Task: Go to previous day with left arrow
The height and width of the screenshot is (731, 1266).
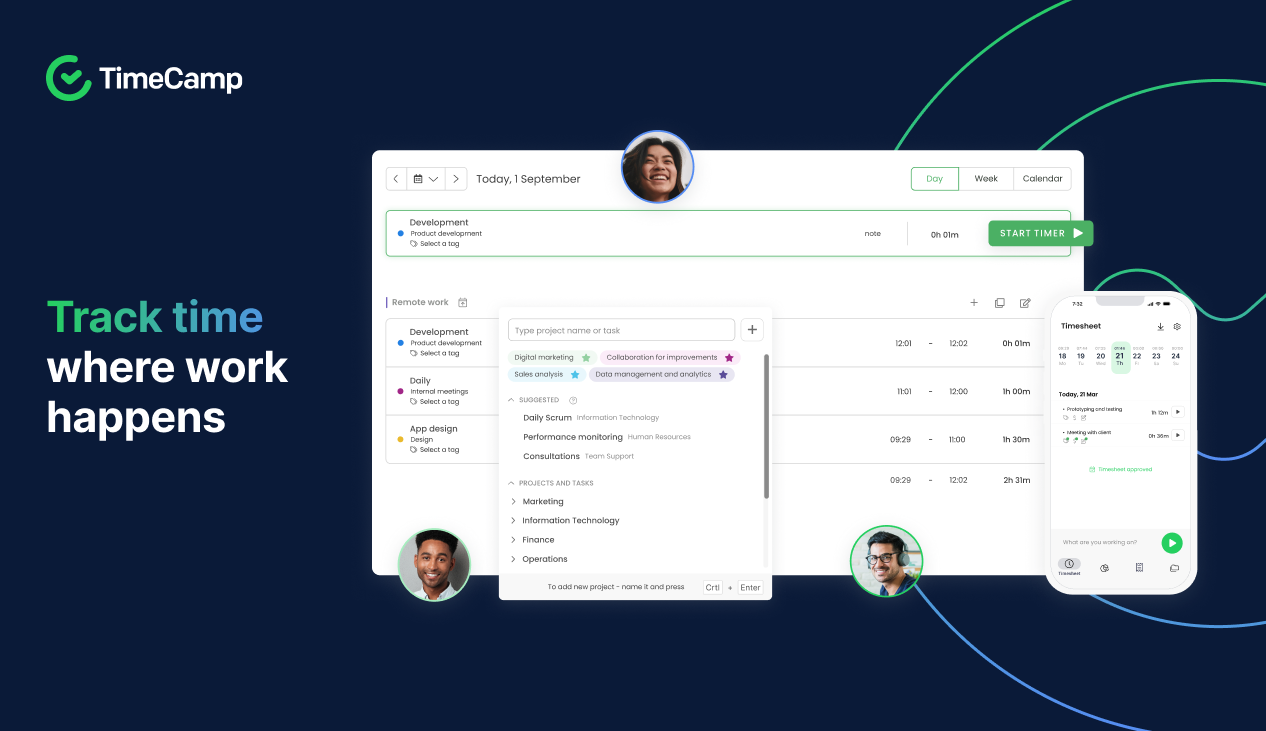Action: (x=396, y=179)
